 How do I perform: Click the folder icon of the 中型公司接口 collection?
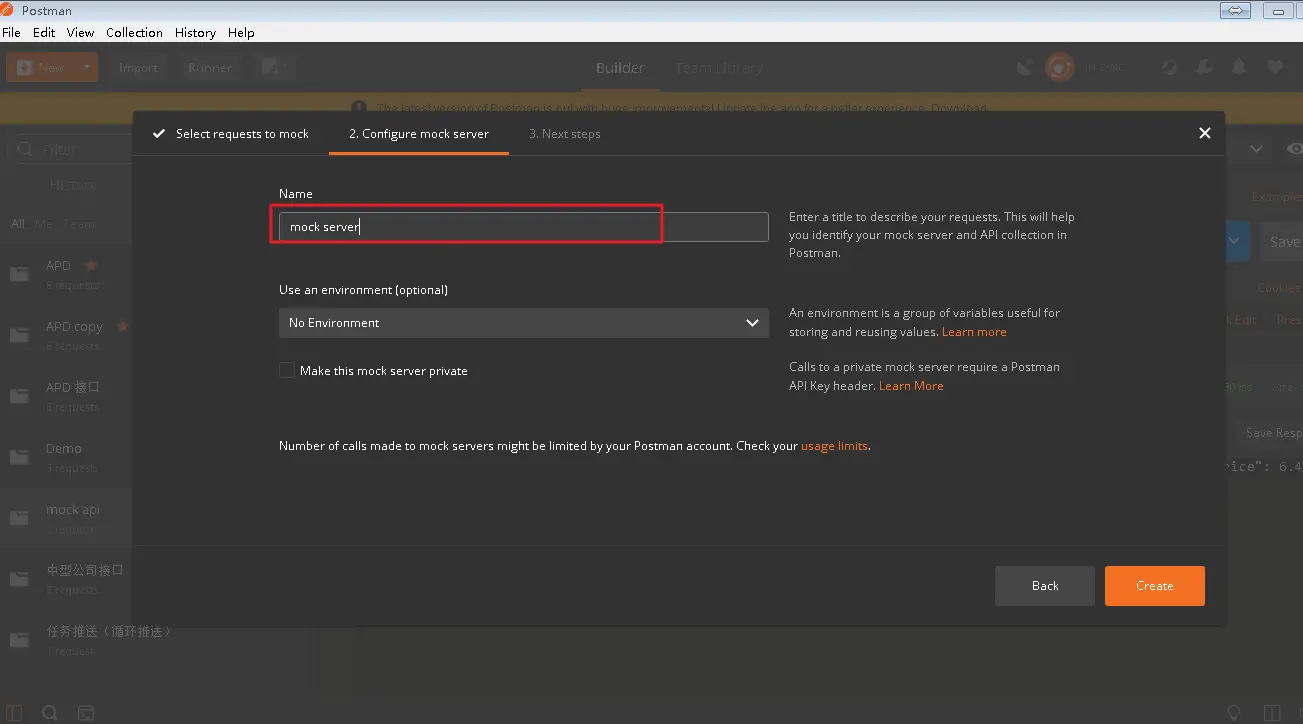pos(19,579)
